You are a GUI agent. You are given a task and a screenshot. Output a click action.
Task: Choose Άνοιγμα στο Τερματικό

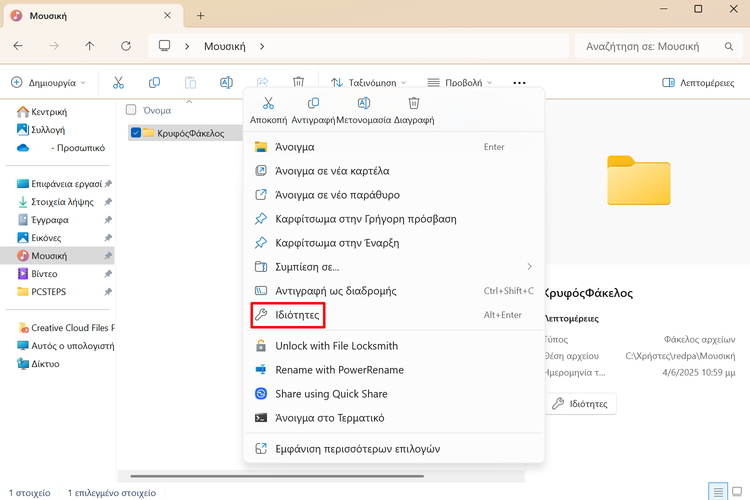click(x=395, y=418)
